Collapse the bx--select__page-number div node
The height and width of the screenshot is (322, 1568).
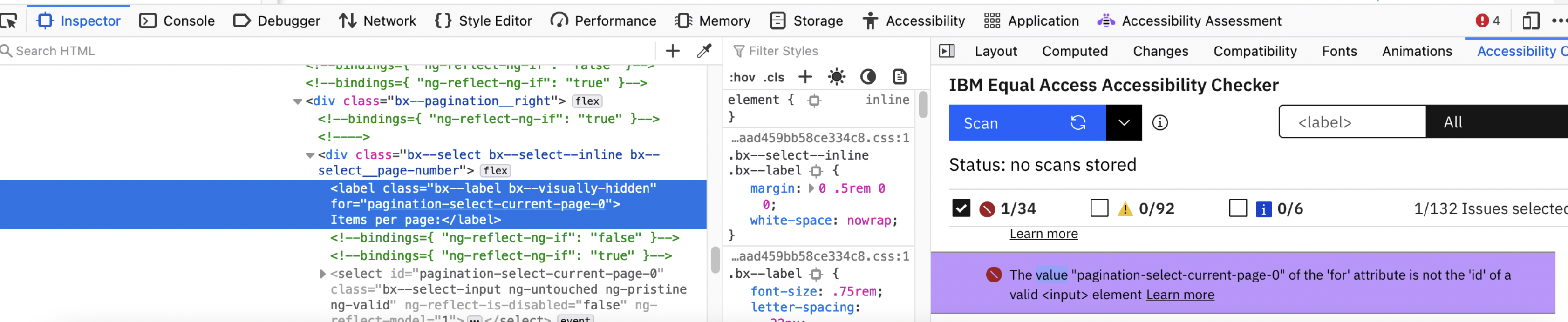tap(310, 155)
